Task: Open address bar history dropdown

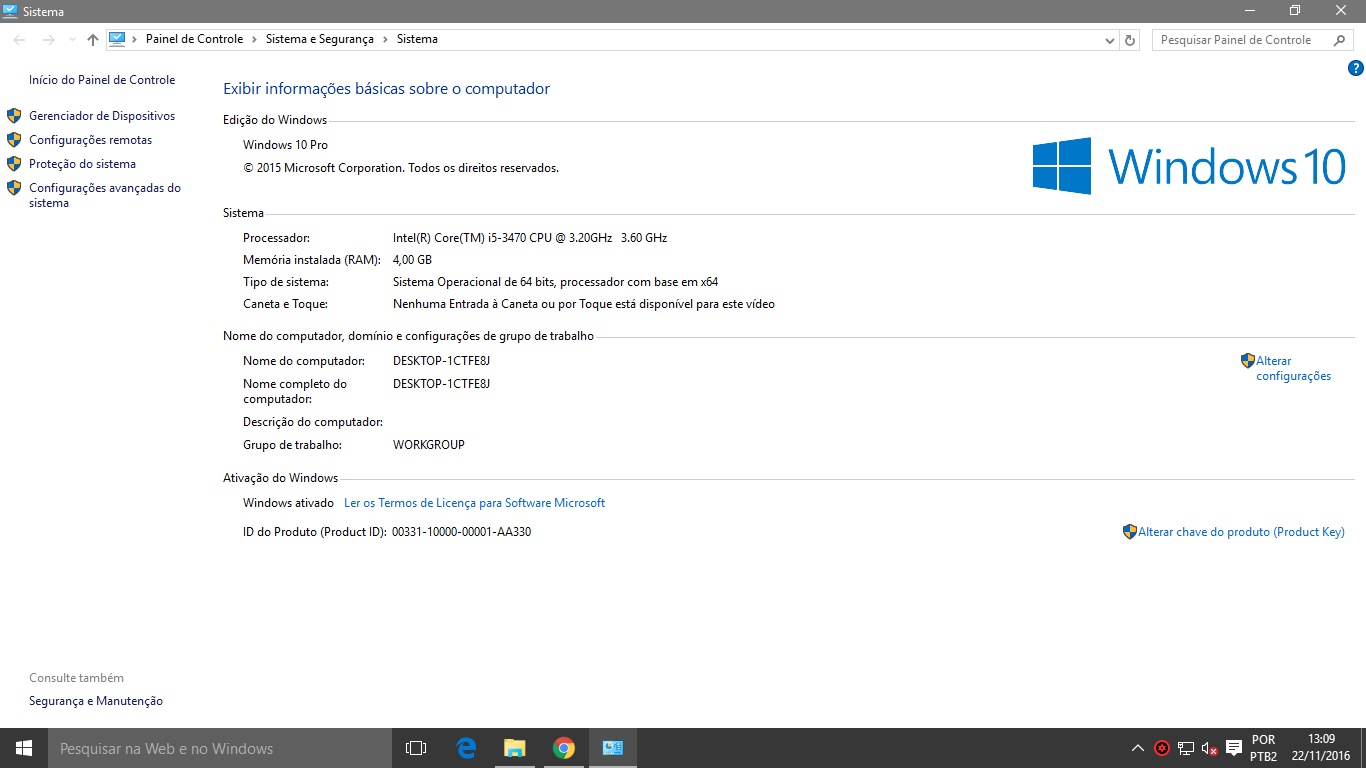Action: coord(1109,40)
